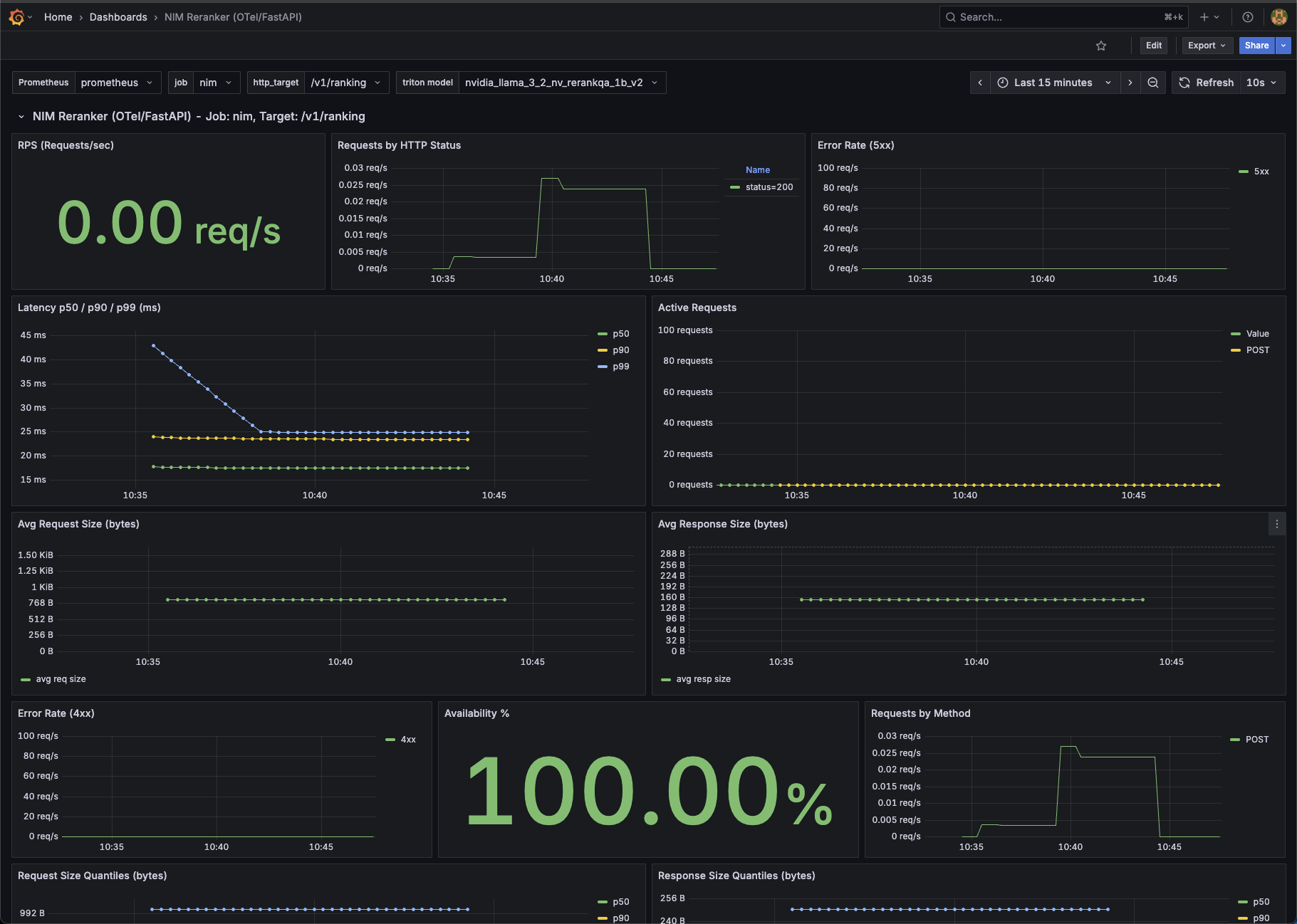Click the Share button
Viewport: 1297px width, 924px height.
point(1256,45)
